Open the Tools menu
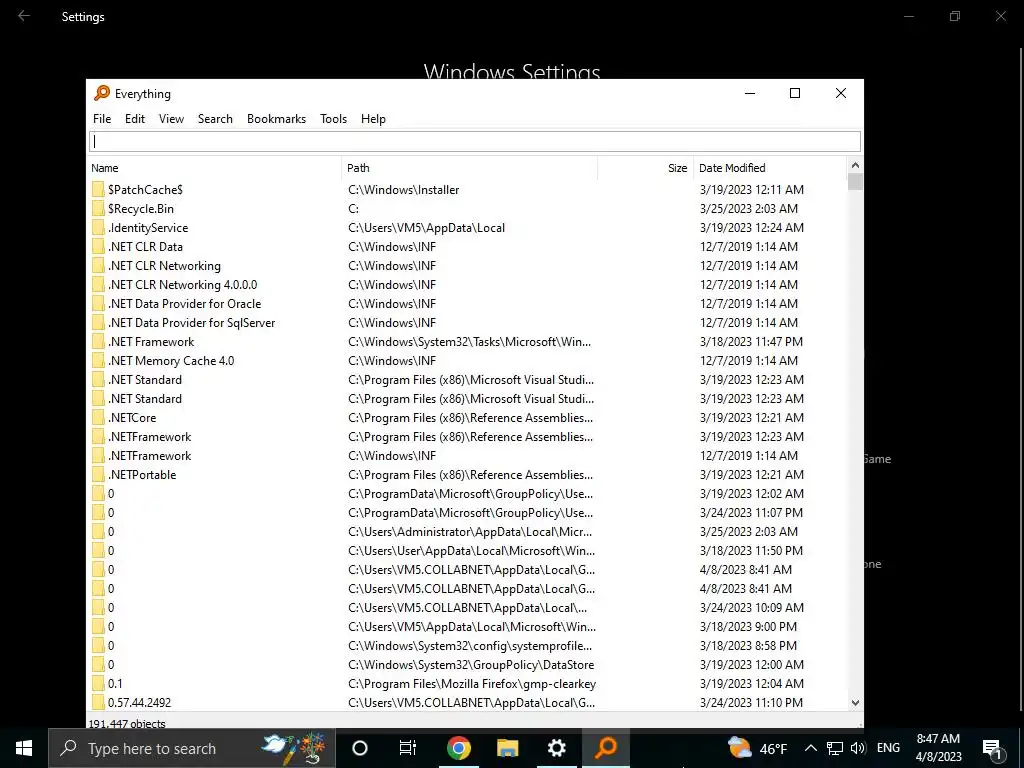The width and height of the screenshot is (1024, 768). pyautogui.click(x=333, y=119)
